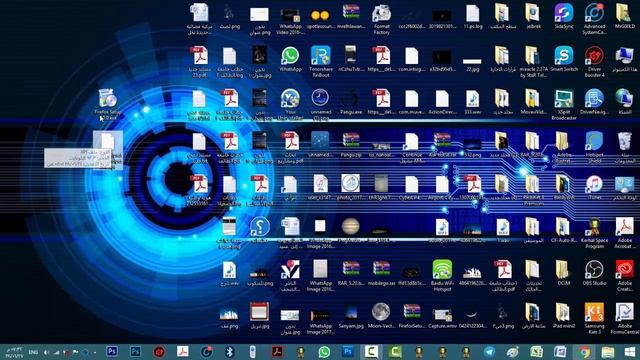Select the Your Uninstaller shortcut
The width and height of the screenshot is (640, 360).
(x=290, y=104)
